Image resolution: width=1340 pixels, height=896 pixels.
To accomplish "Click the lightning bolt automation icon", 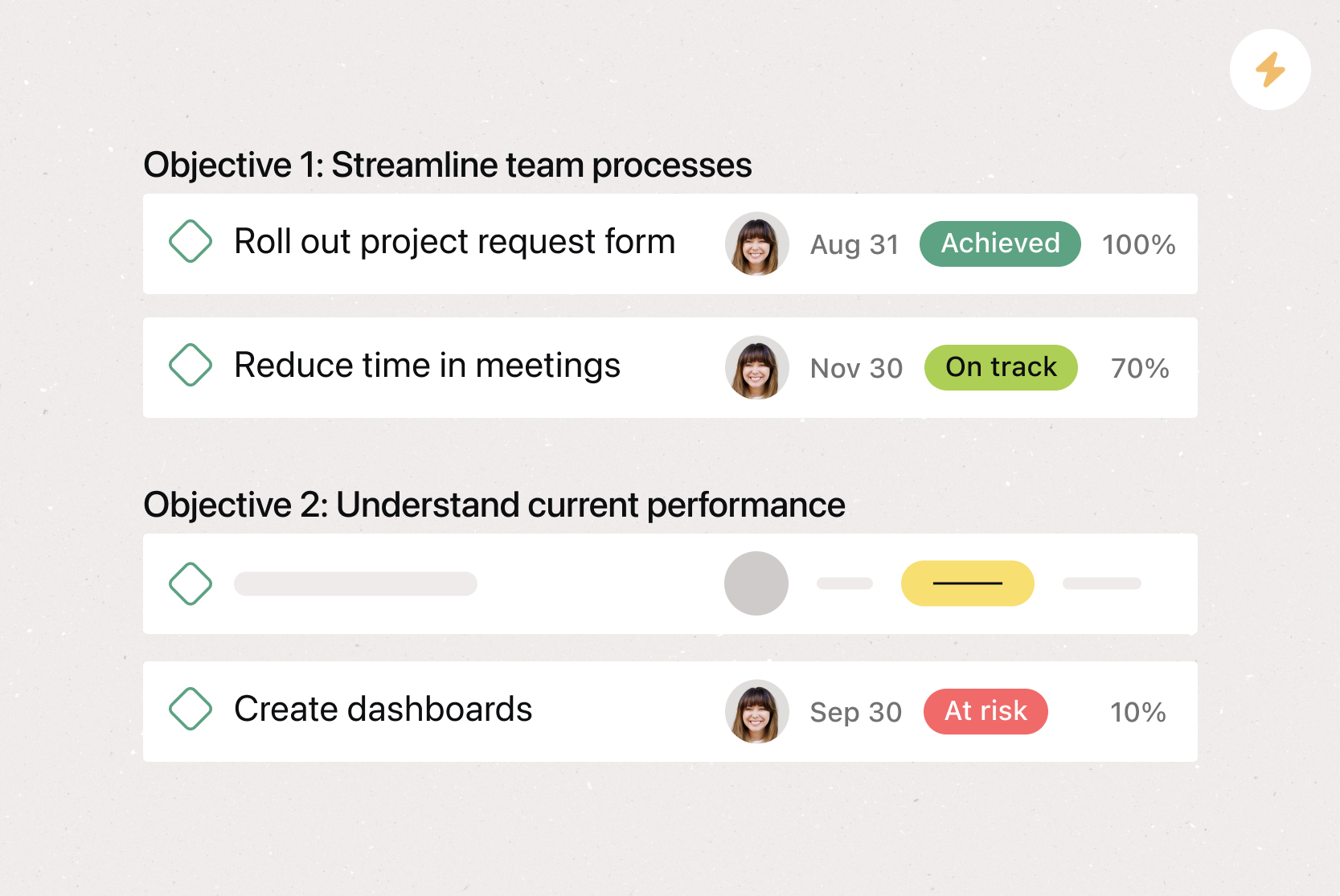I will [x=1270, y=70].
